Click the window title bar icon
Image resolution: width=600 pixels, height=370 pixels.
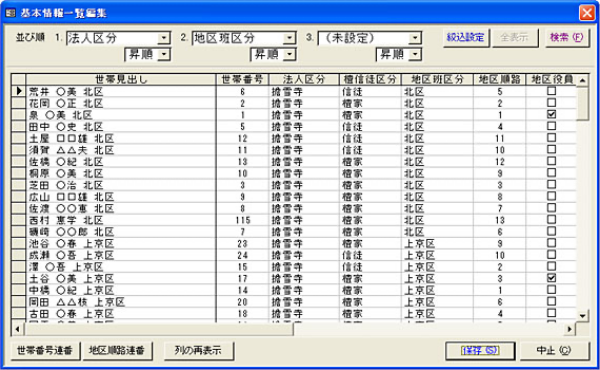[x=10, y=13]
